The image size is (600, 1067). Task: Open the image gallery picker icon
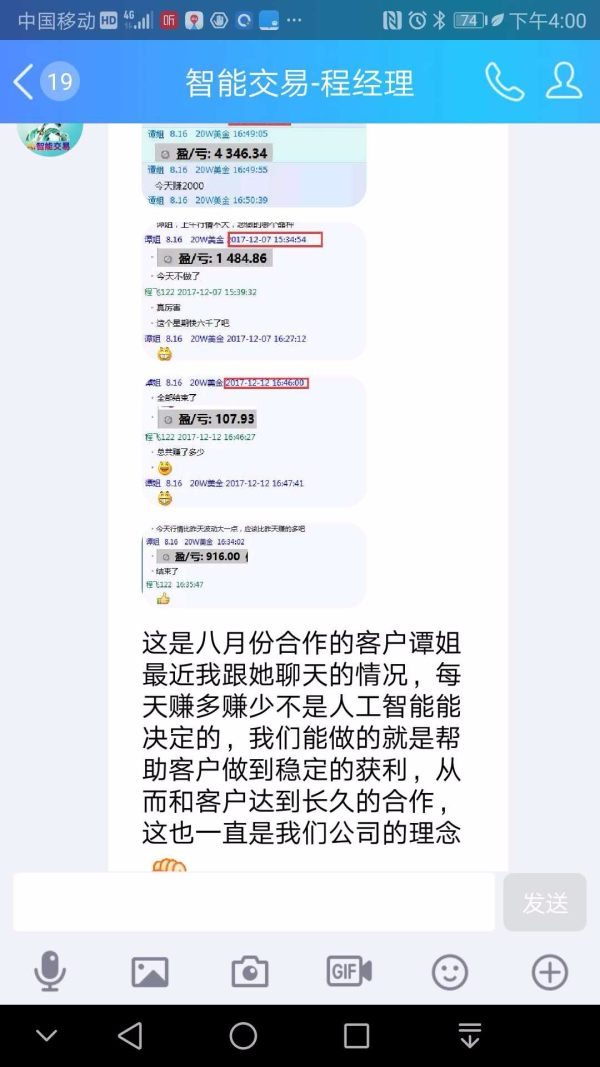[150, 972]
